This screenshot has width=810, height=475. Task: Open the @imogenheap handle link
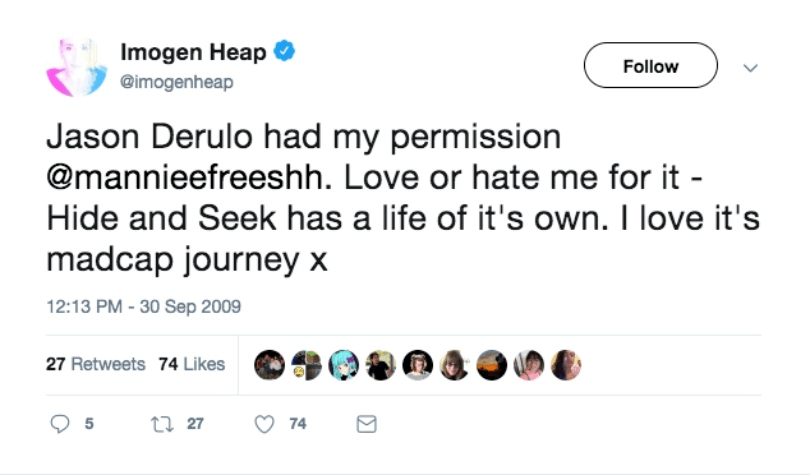[176, 82]
